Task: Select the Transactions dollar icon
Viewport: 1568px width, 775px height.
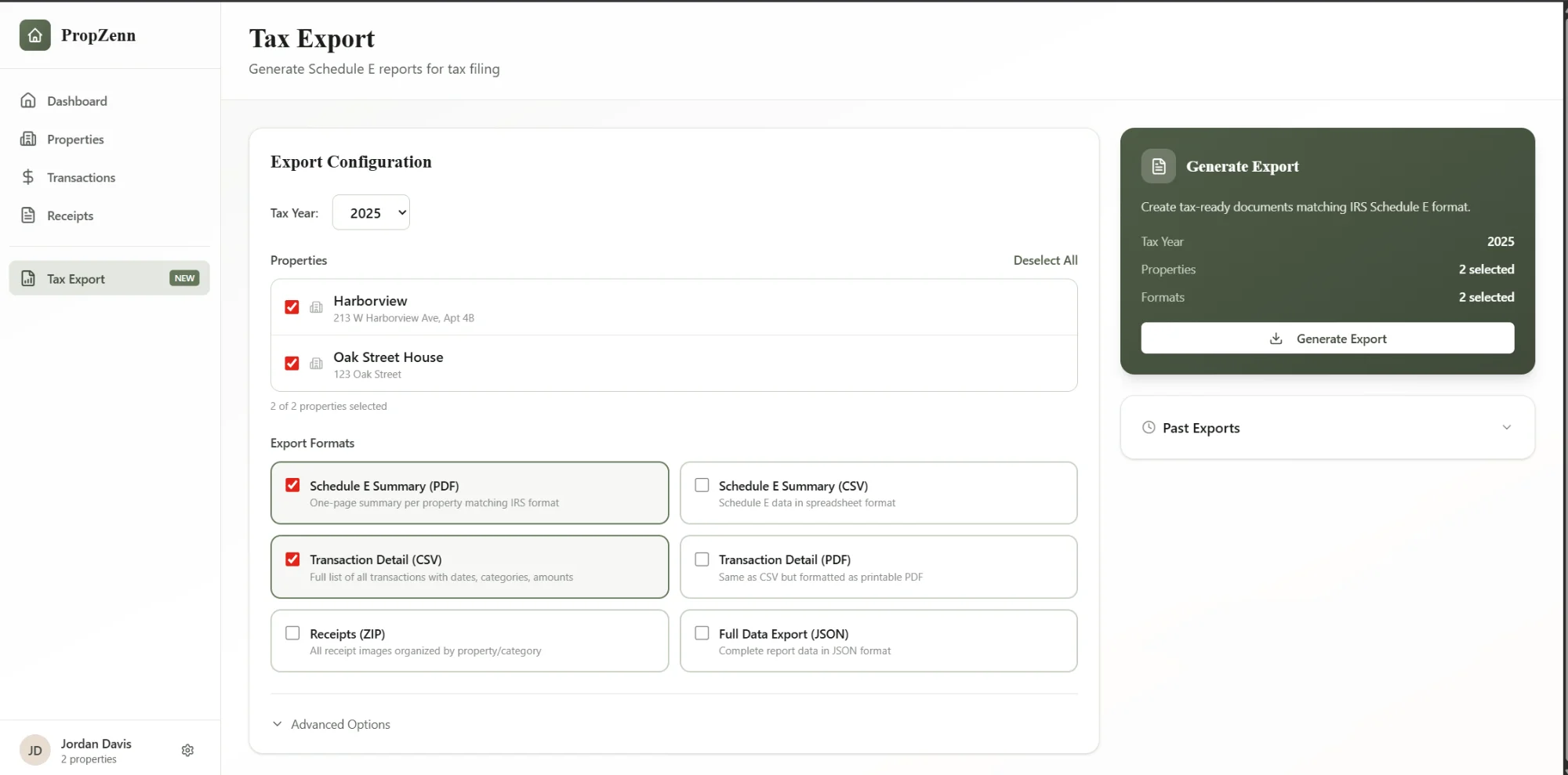Action: tap(28, 177)
